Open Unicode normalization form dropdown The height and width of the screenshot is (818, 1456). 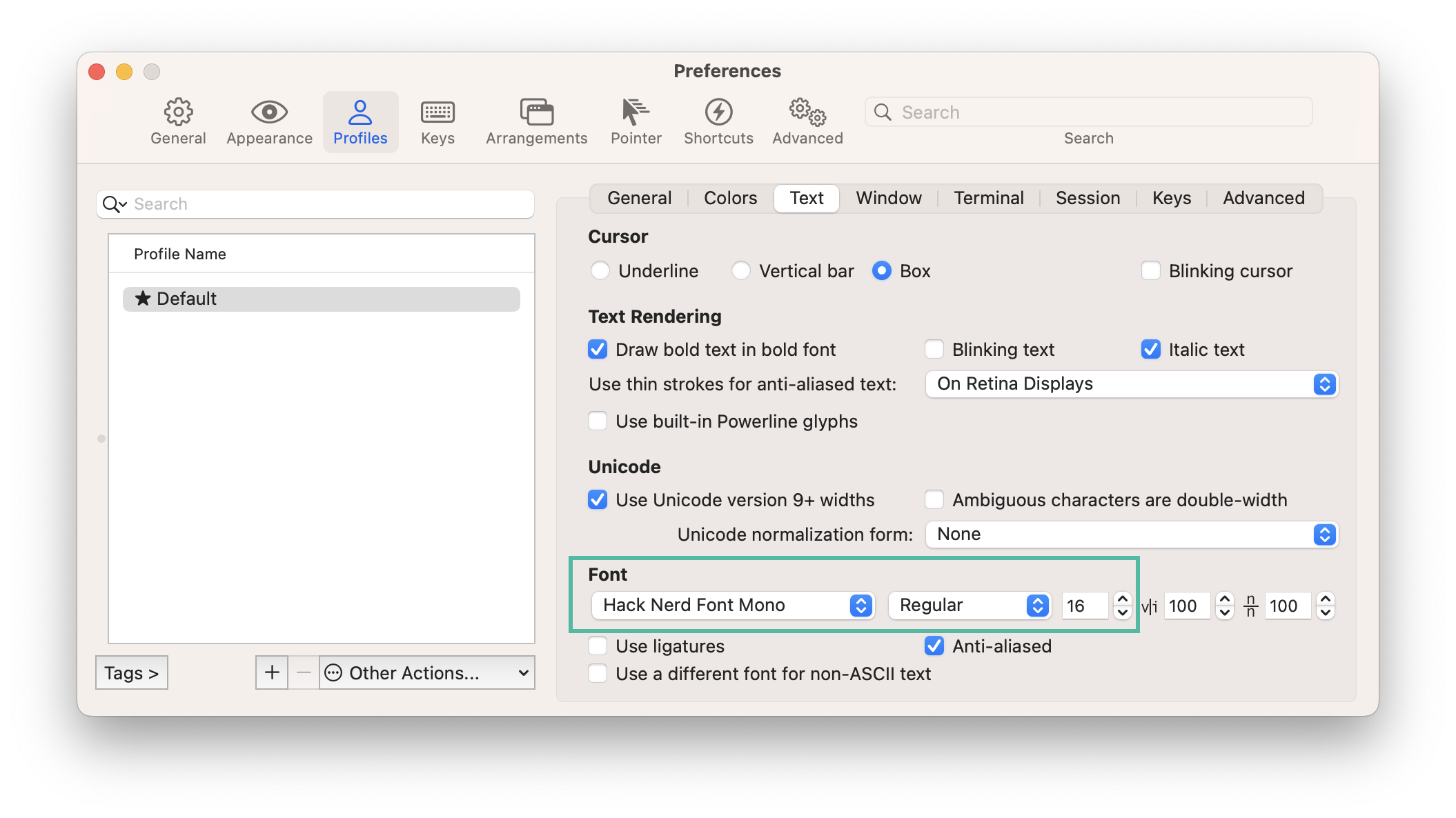1132,535
